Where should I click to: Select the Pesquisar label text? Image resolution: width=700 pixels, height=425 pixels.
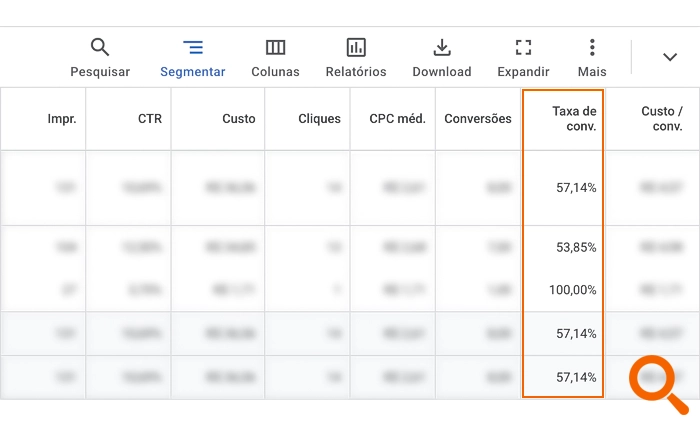click(100, 72)
